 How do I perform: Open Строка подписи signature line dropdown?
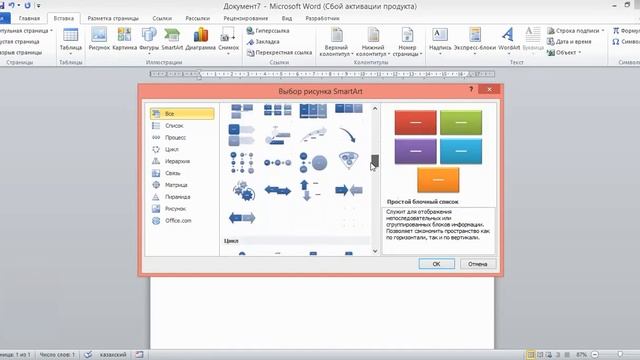(x=576, y=31)
